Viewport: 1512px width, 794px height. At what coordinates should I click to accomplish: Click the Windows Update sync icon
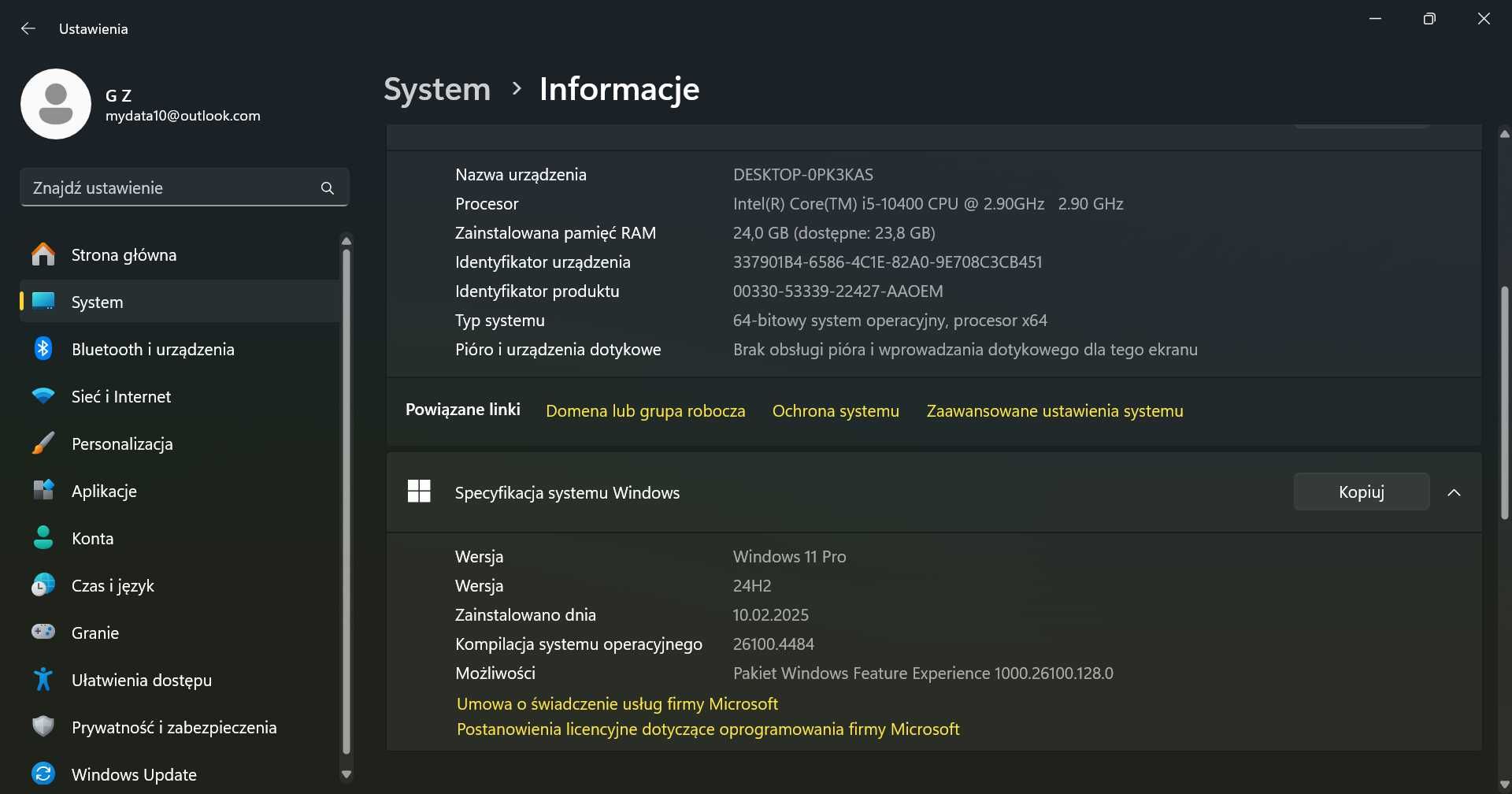tap(43, 774)
